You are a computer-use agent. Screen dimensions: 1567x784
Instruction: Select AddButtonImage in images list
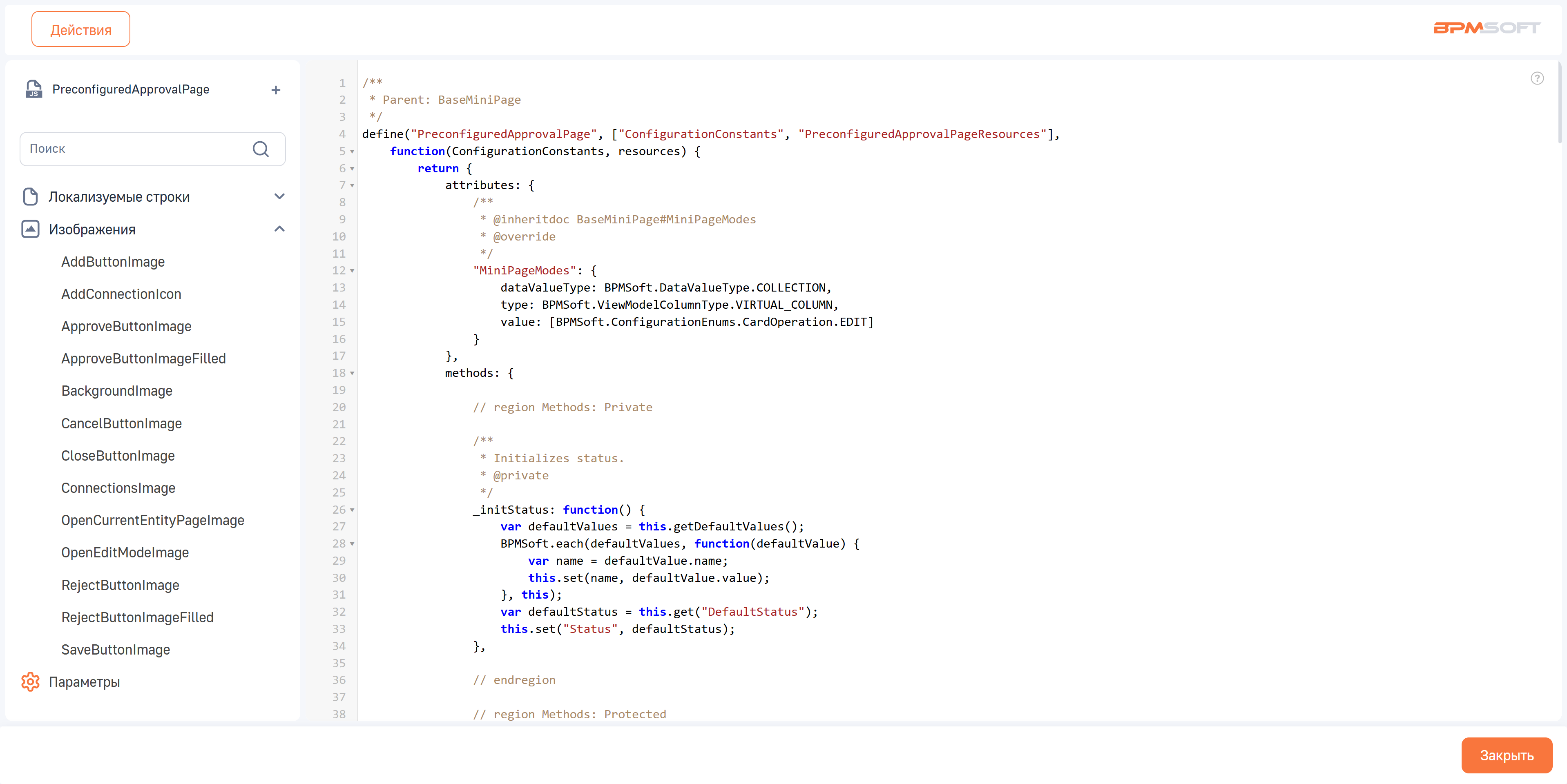[113, 261]
